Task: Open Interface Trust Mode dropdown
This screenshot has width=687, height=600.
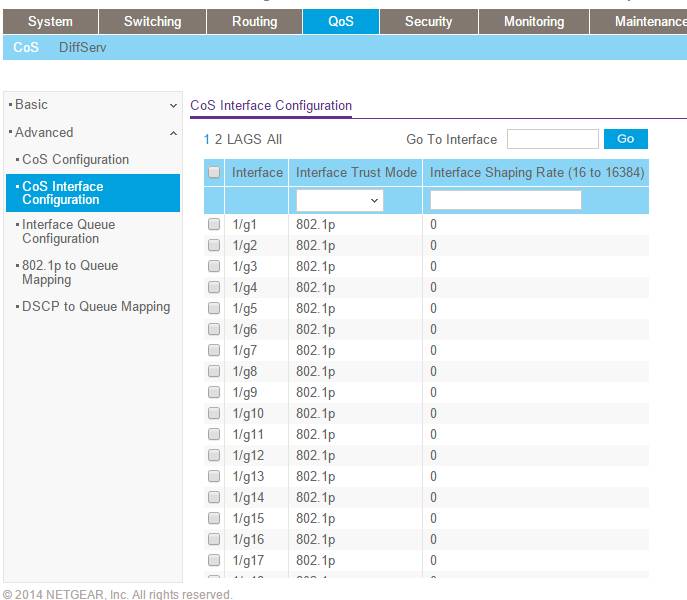Action: [340, 200]
